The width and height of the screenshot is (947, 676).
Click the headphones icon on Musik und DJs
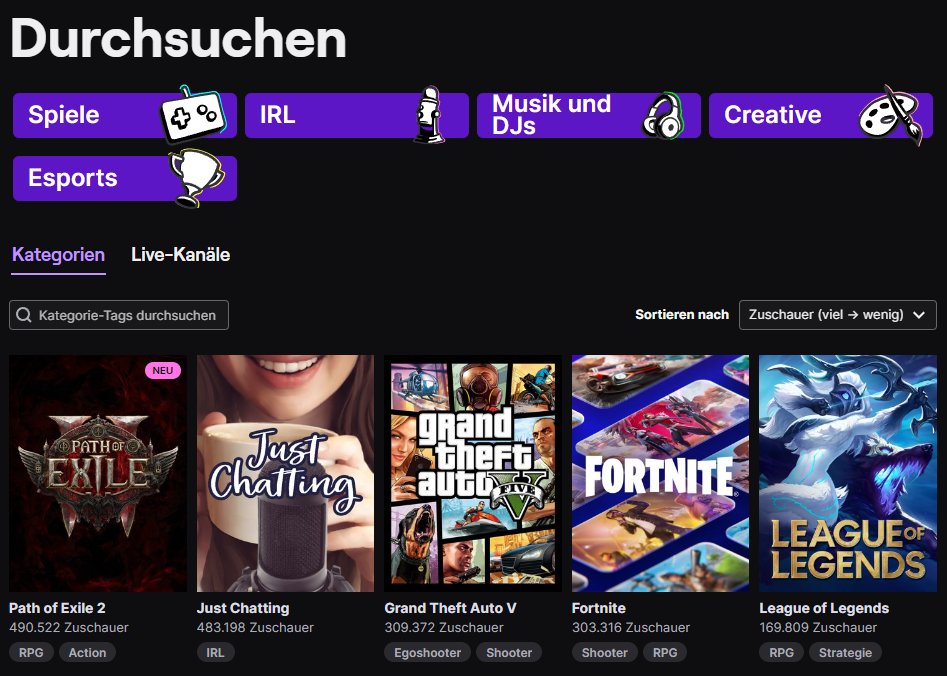tap(662, 115)
